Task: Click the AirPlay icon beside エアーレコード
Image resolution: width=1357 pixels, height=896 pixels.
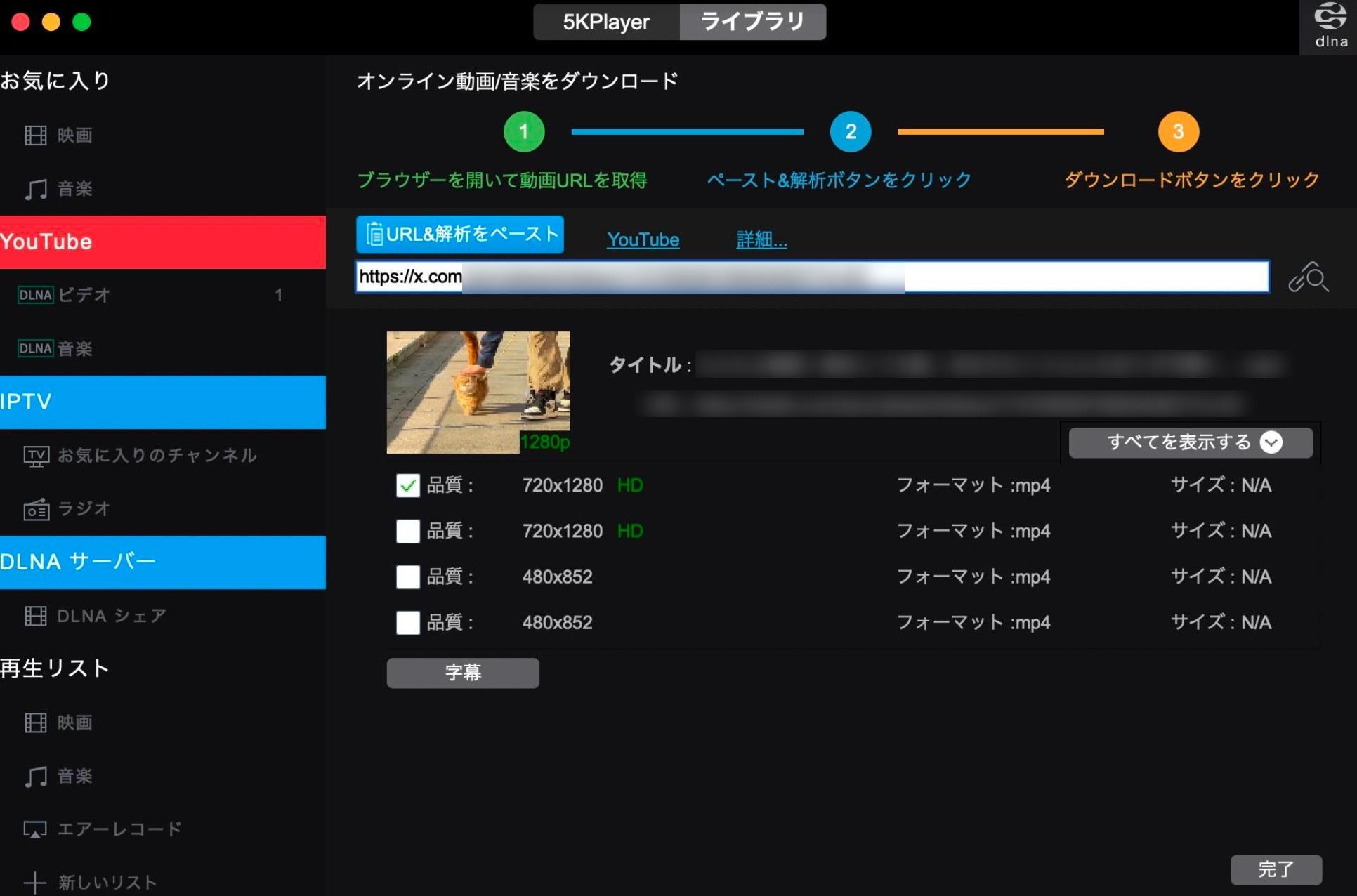Action: (x=35, y=830)
